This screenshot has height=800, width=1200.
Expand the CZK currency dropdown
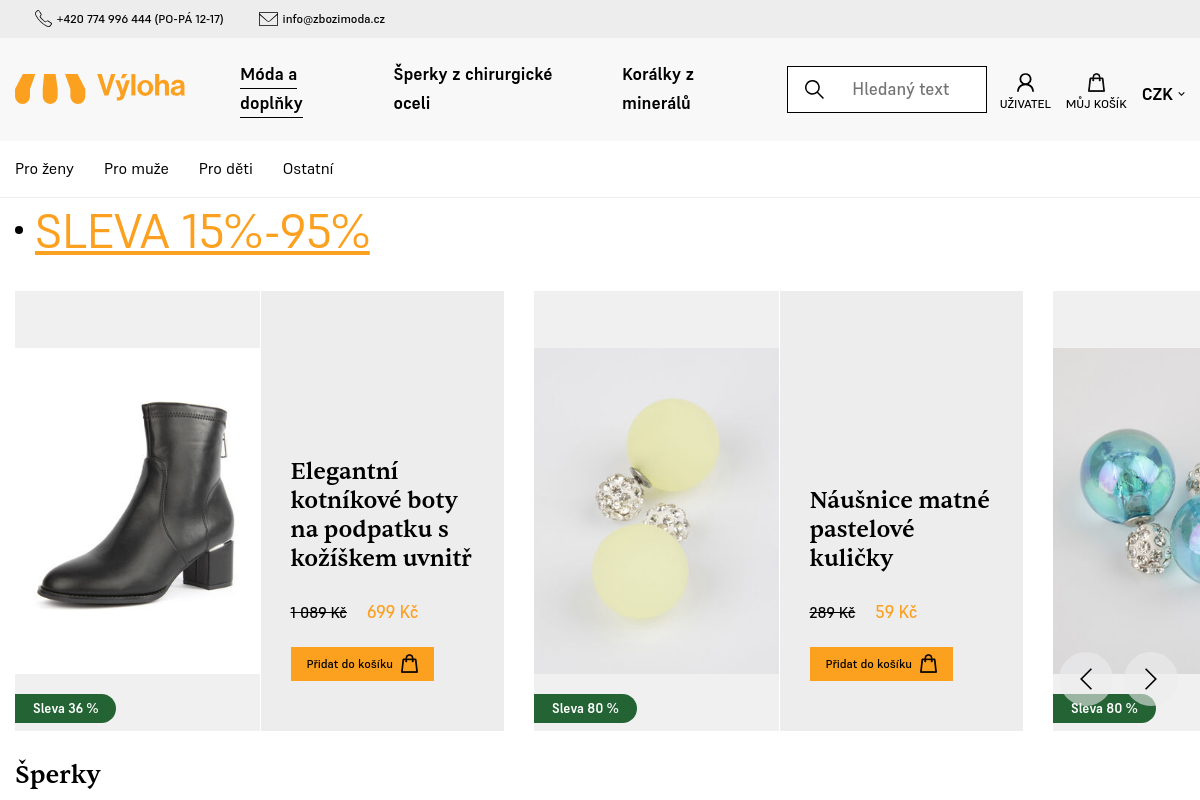click(1163, 94)
